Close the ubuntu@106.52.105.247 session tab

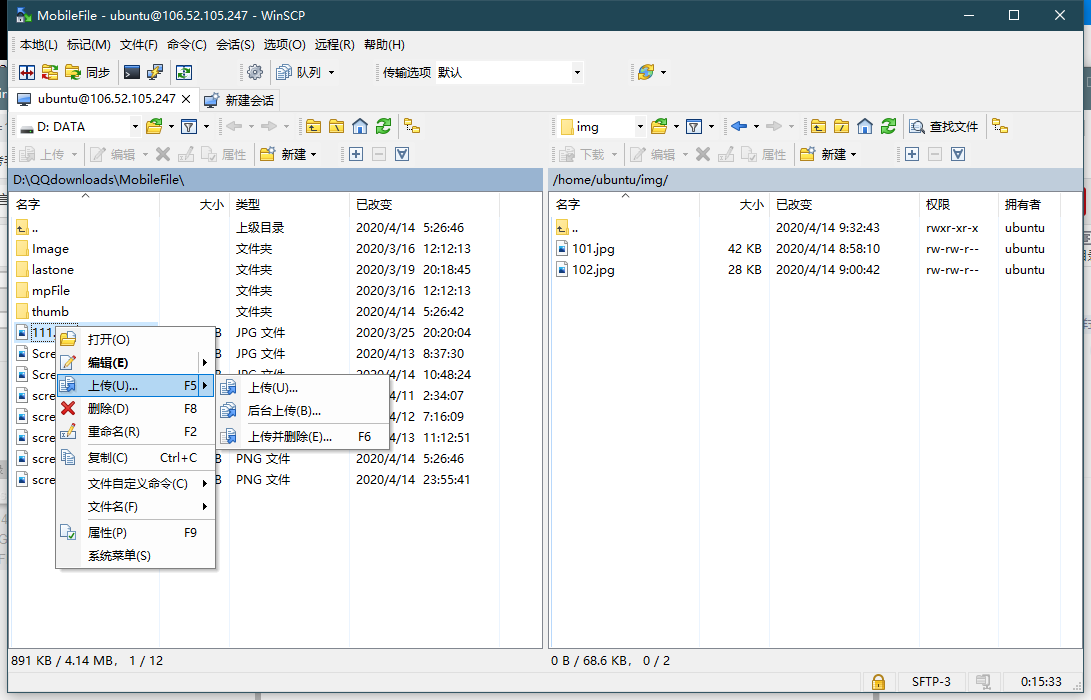[186, 100]
